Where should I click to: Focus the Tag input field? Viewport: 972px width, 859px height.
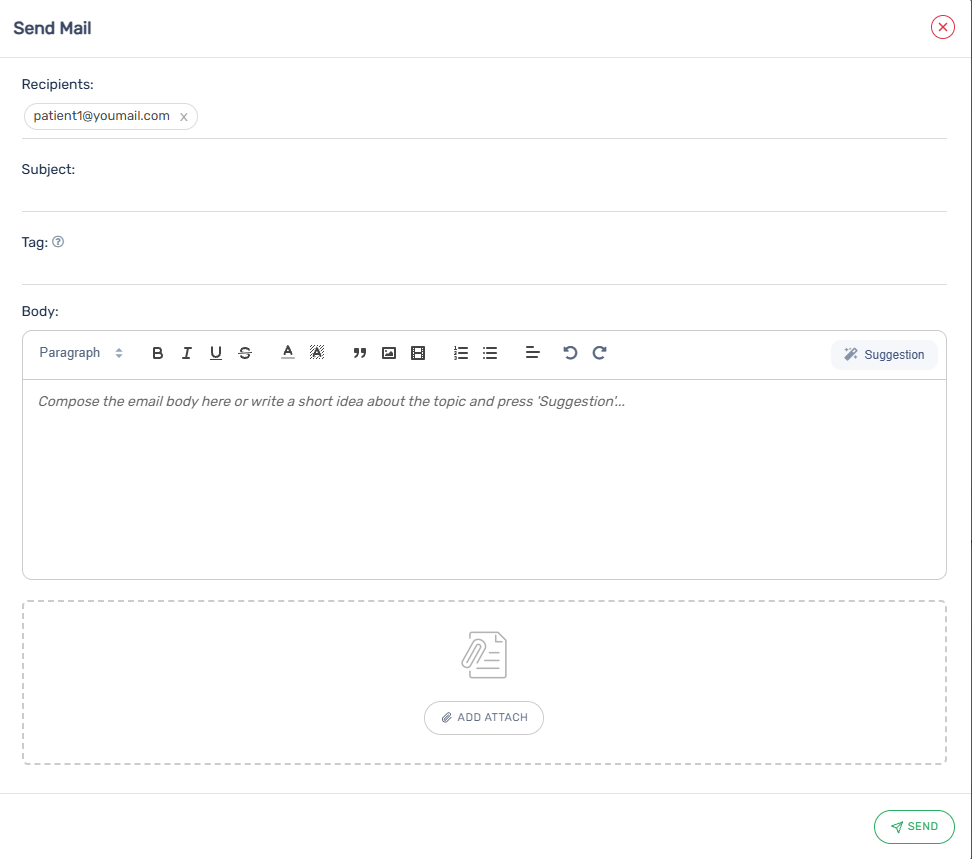(x=484, y=270)
